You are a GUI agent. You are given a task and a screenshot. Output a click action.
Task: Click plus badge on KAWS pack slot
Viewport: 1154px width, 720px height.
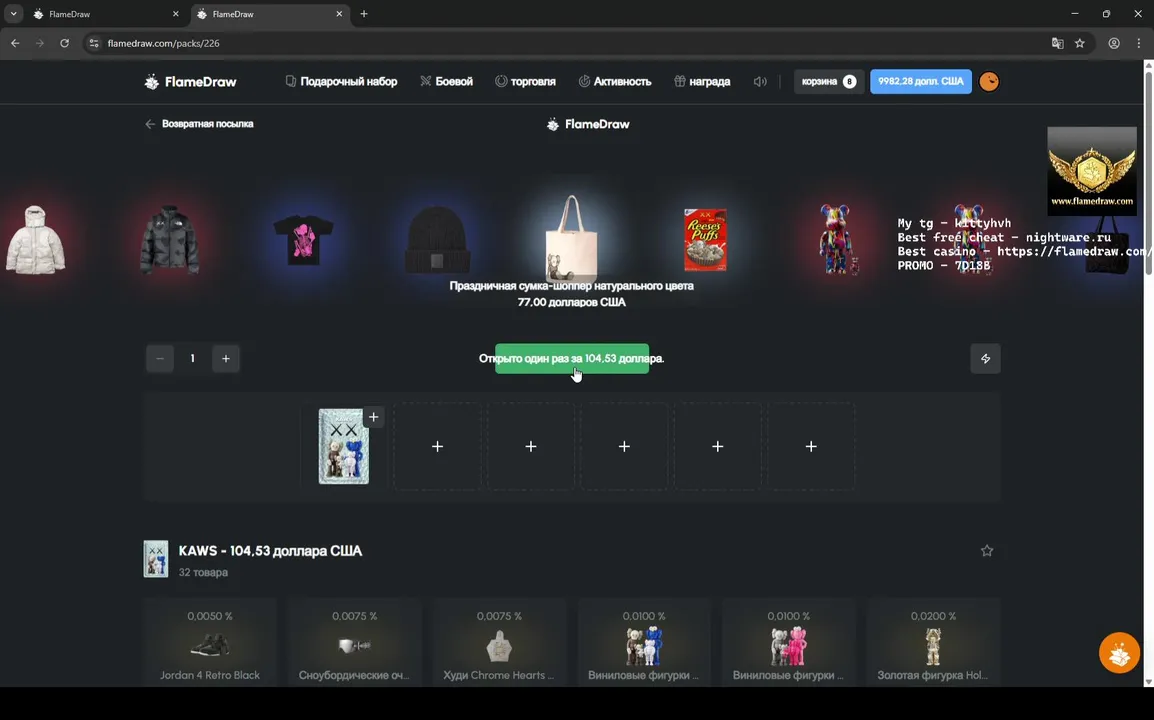pos(374,417)
